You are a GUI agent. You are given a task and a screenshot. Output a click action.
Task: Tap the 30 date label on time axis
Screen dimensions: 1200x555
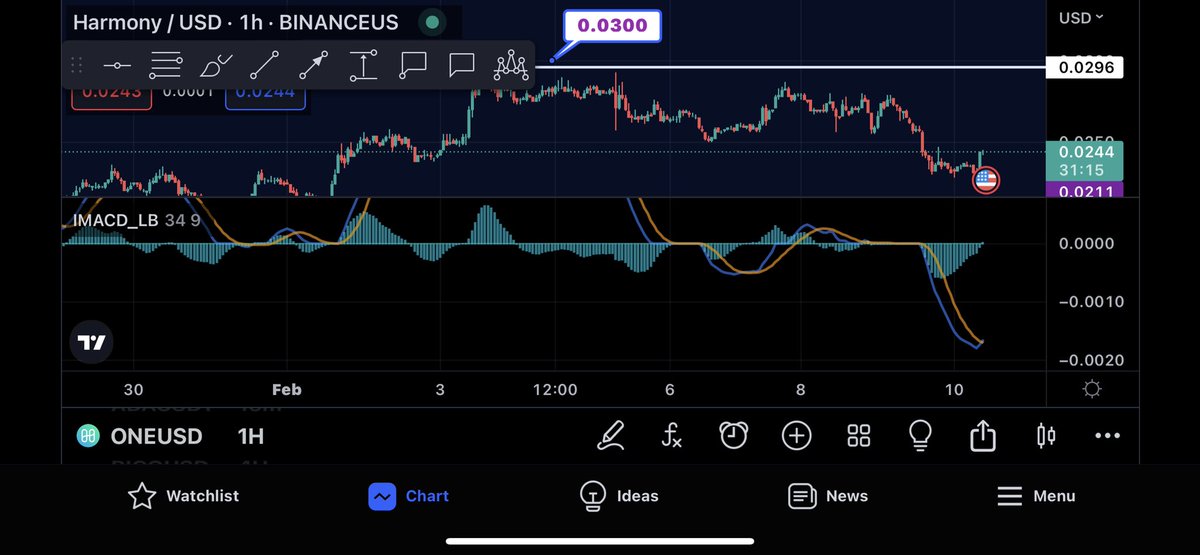[x=133, y=390]
